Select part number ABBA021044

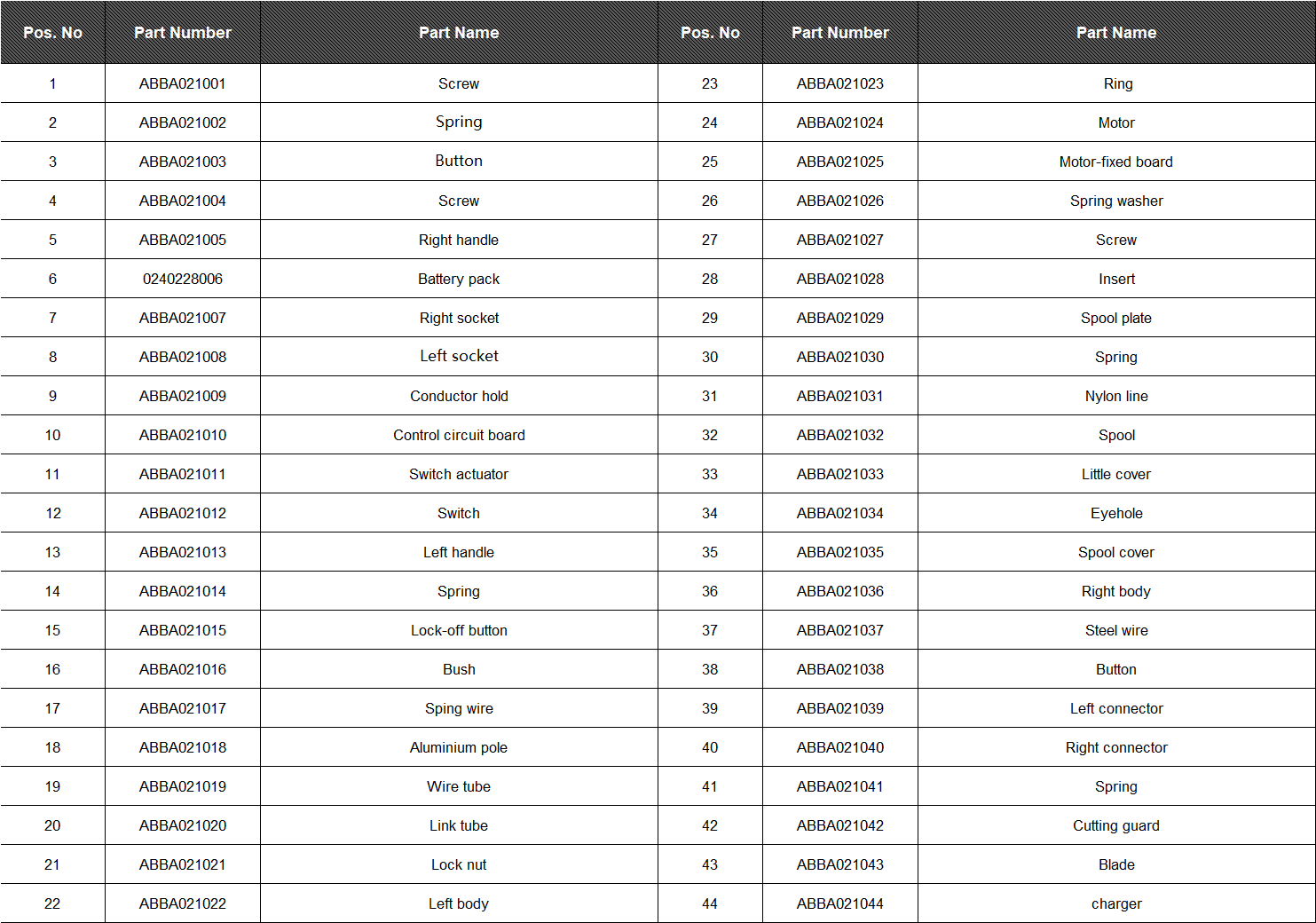pyautogui.click(x=840, y=903)
